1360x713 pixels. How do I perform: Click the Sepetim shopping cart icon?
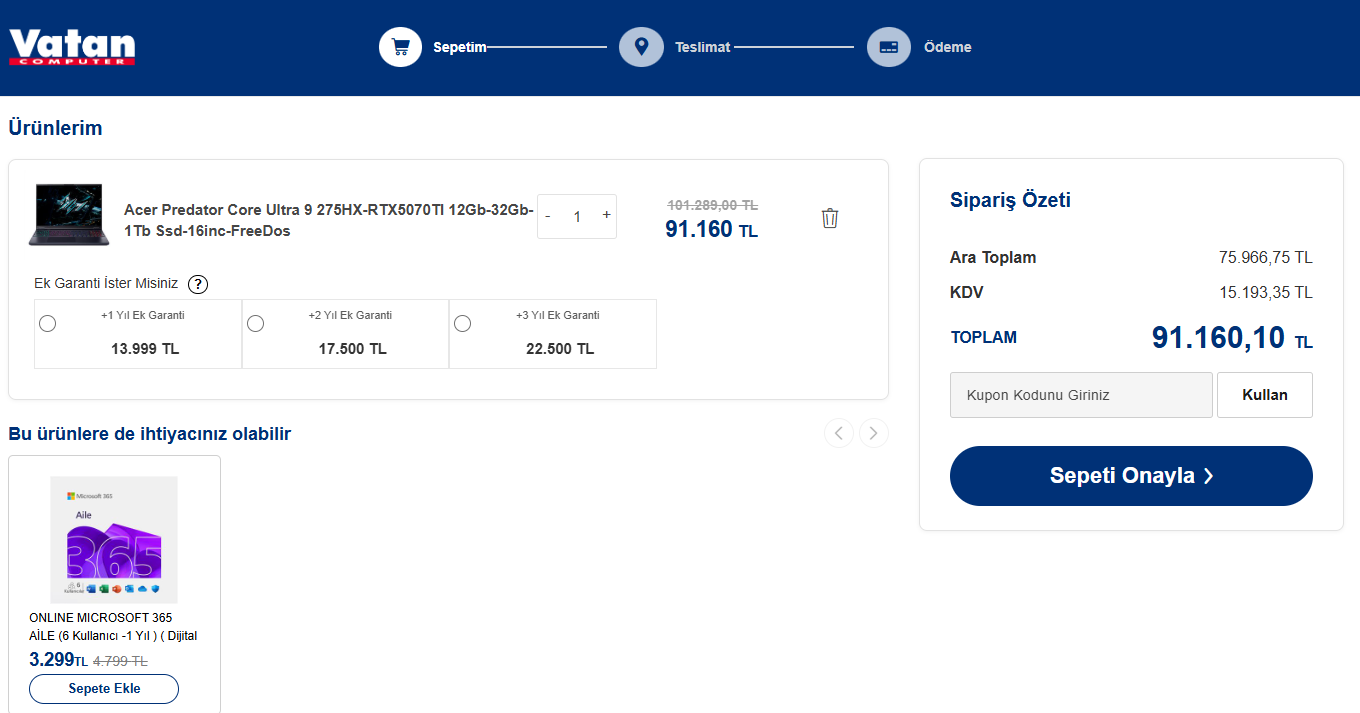pos(401,47)
